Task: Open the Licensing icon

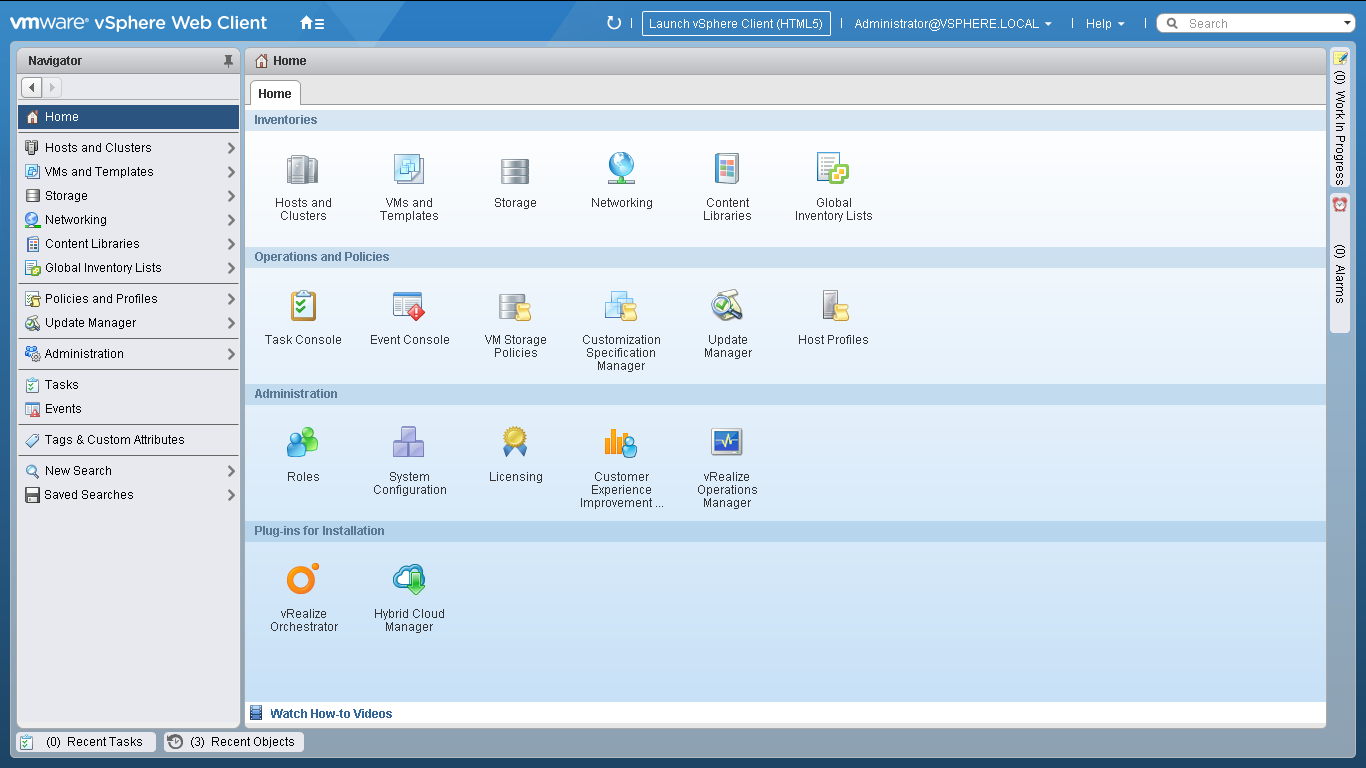Action: 515,443
